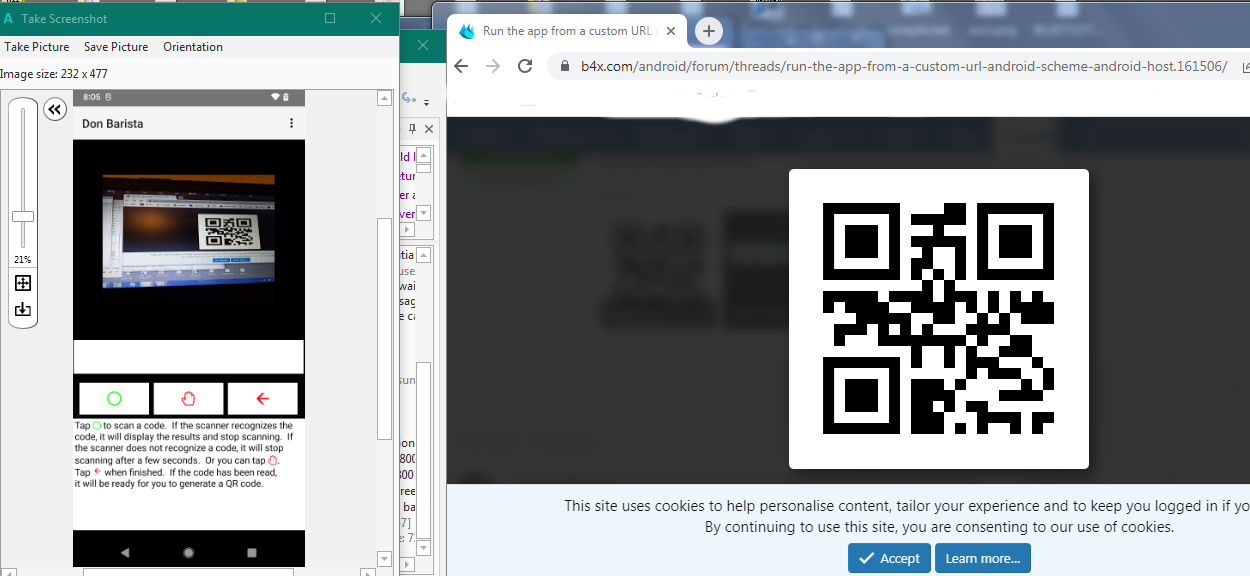The width and height of the screenshot is (1250, 576).
Task: Click the Learn more... cookies button
Action: (983, 558)
